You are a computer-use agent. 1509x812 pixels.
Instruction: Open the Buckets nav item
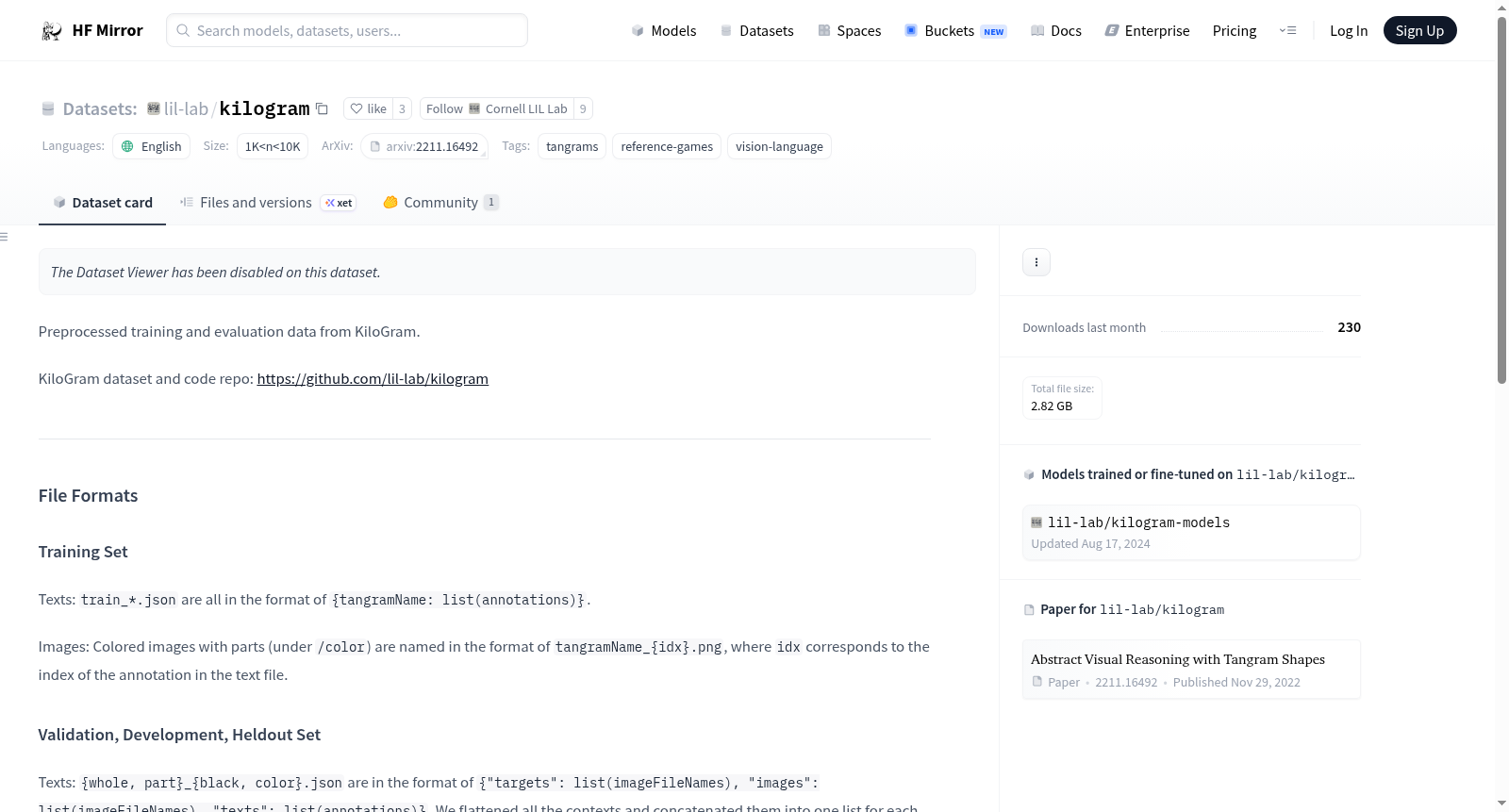(955, 31)
